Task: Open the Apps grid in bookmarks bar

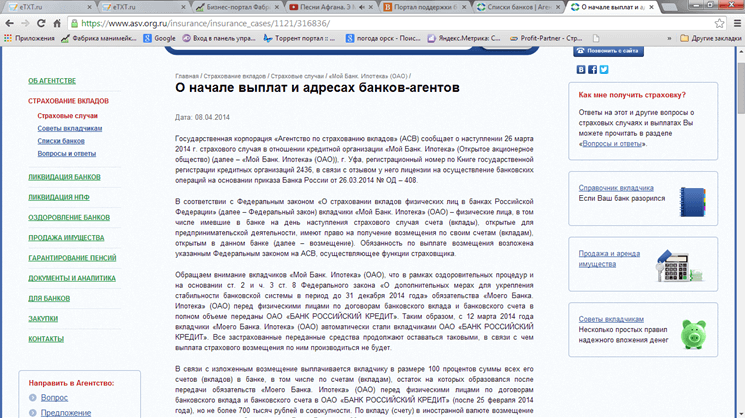Action: pos(29,38)
